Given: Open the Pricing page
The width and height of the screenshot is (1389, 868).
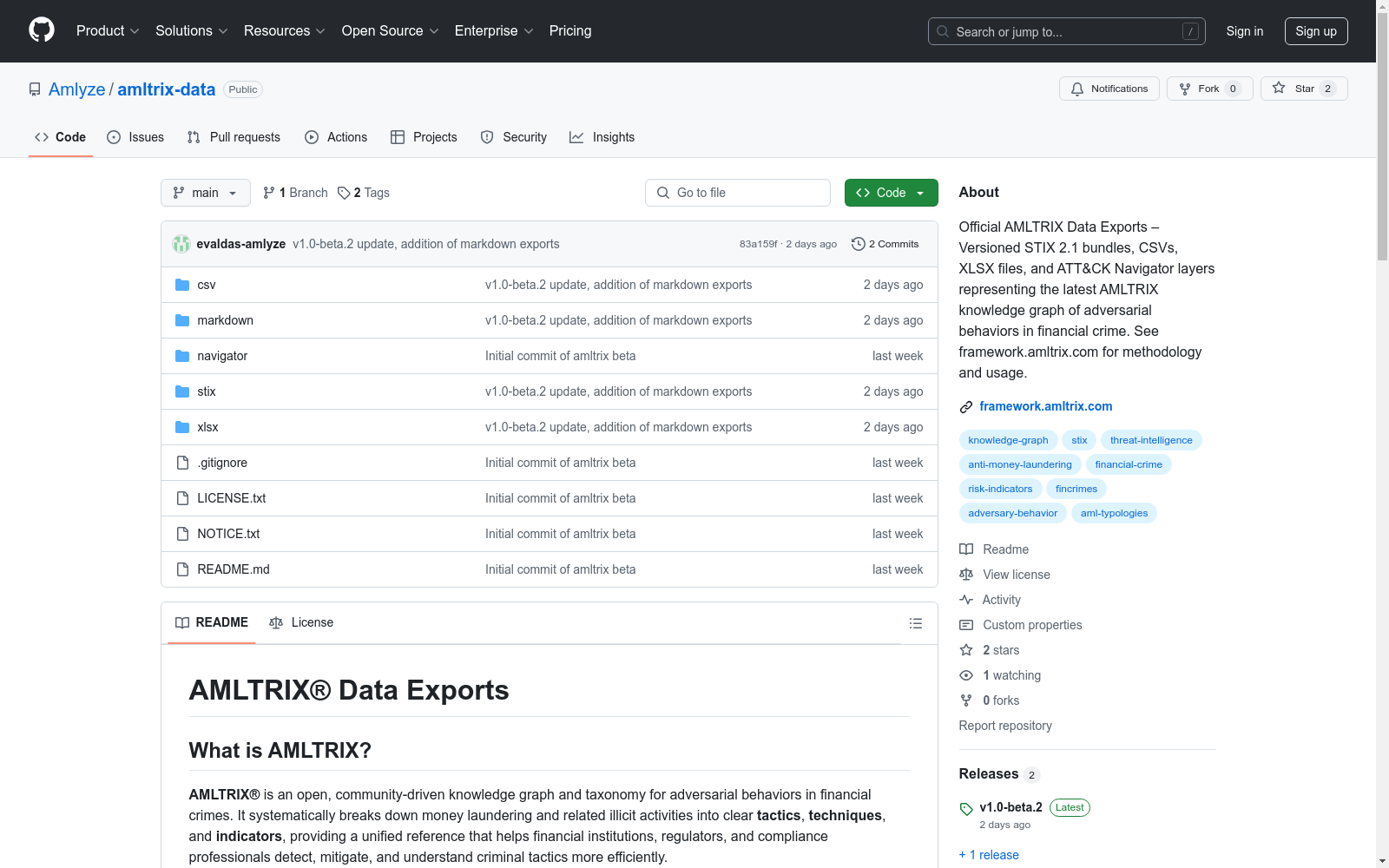Looking at the screenshot, I should pyautogui.click(x=570, y=30).
